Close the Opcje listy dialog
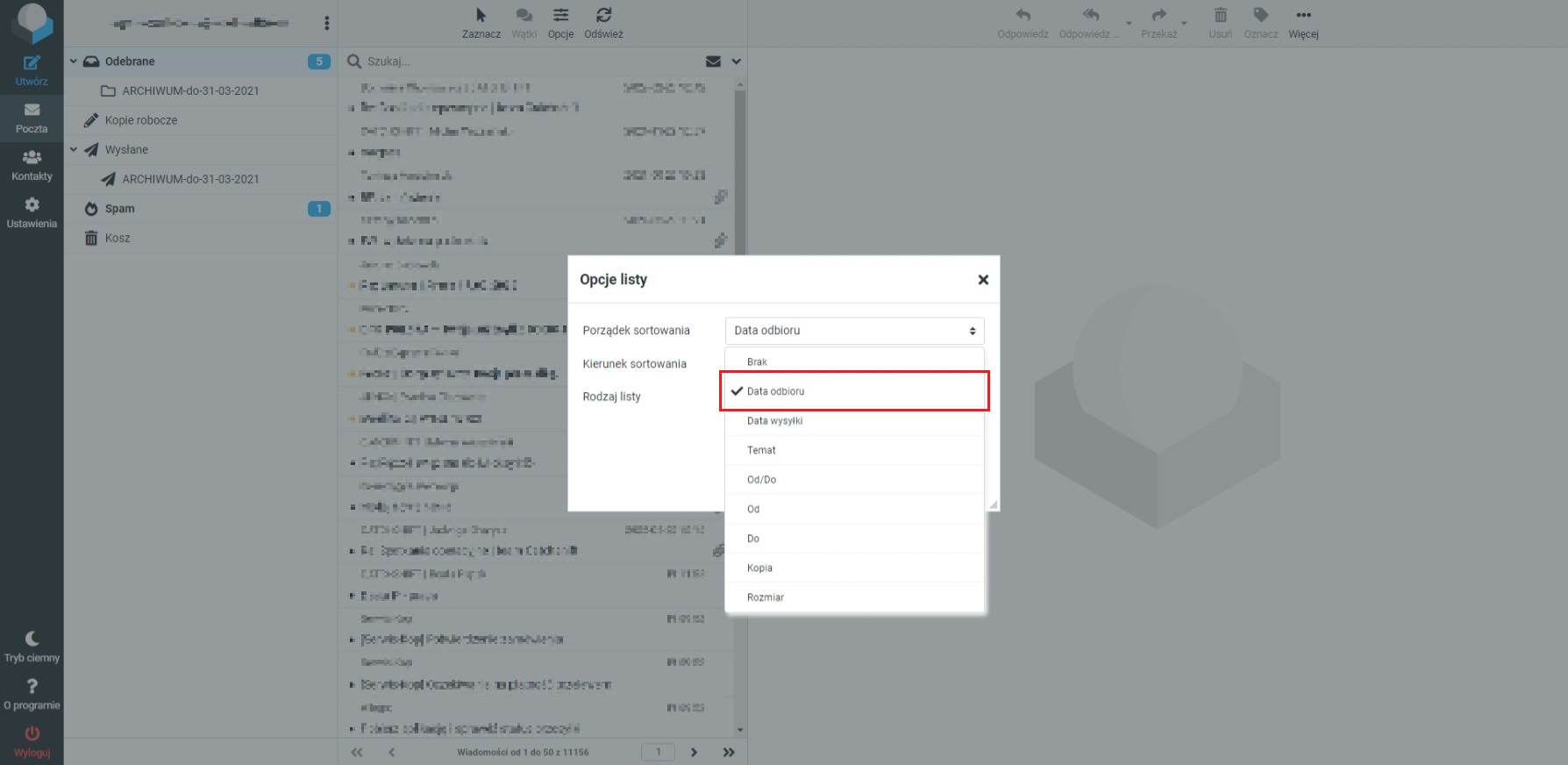Viewport: 1568px width, 765px height. click(983, 280)
